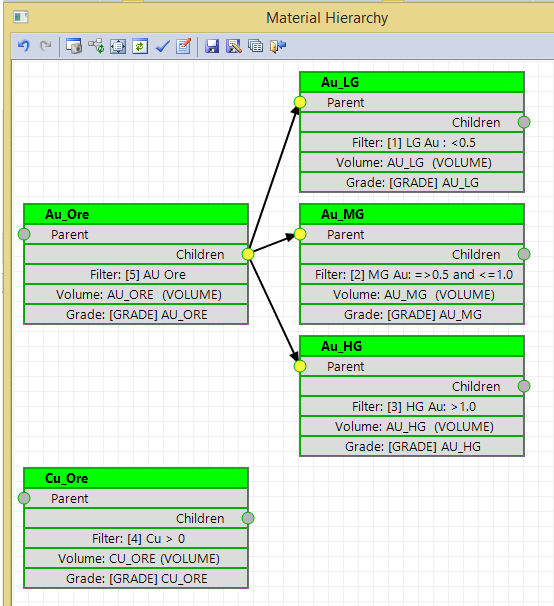This screenshot has width=554, height=606.
Task: Click the window snapshot camera icon
Action: coord(74,46)
